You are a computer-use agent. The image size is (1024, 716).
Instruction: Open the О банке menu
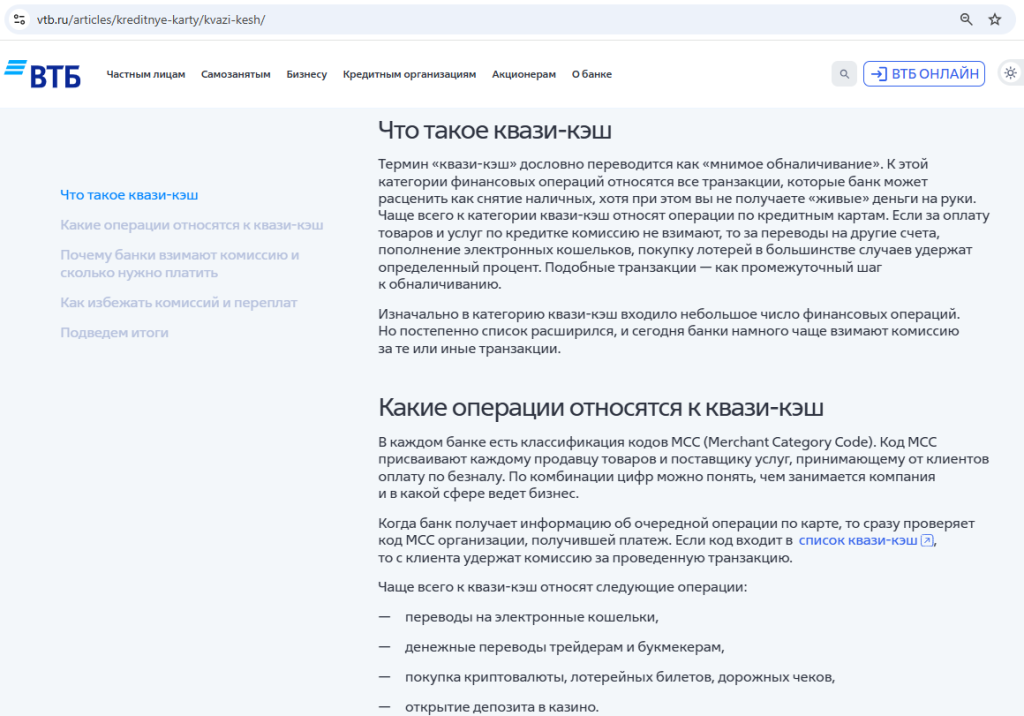point(591,73)
